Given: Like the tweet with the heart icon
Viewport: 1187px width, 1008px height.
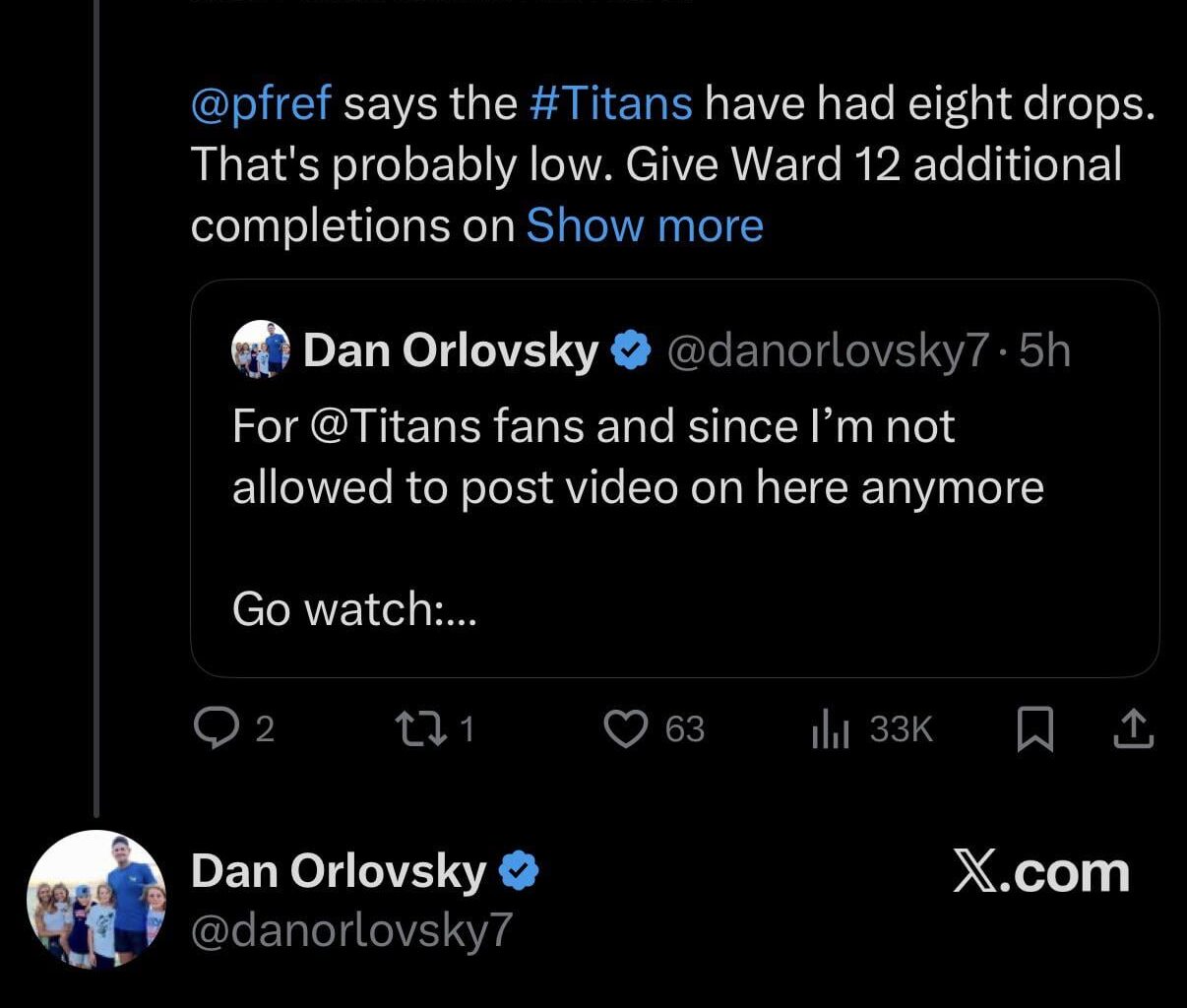Looking at the screenshot, I should (x=625, y=729).
